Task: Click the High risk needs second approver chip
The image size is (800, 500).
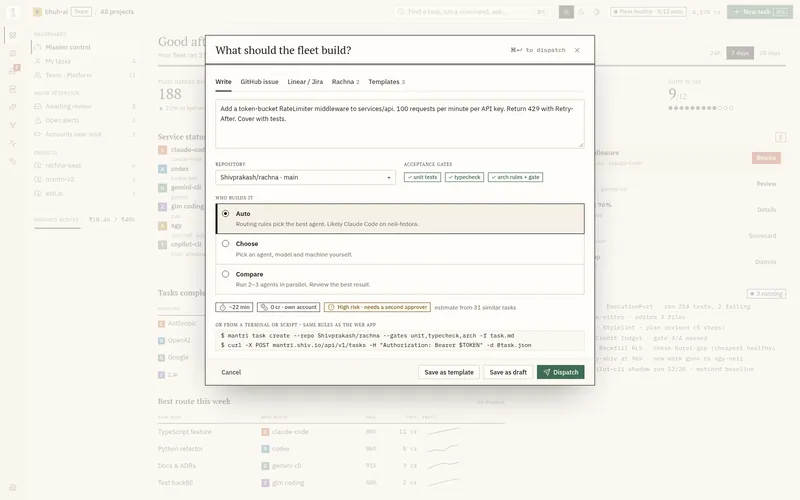Action: pos(377,307)
